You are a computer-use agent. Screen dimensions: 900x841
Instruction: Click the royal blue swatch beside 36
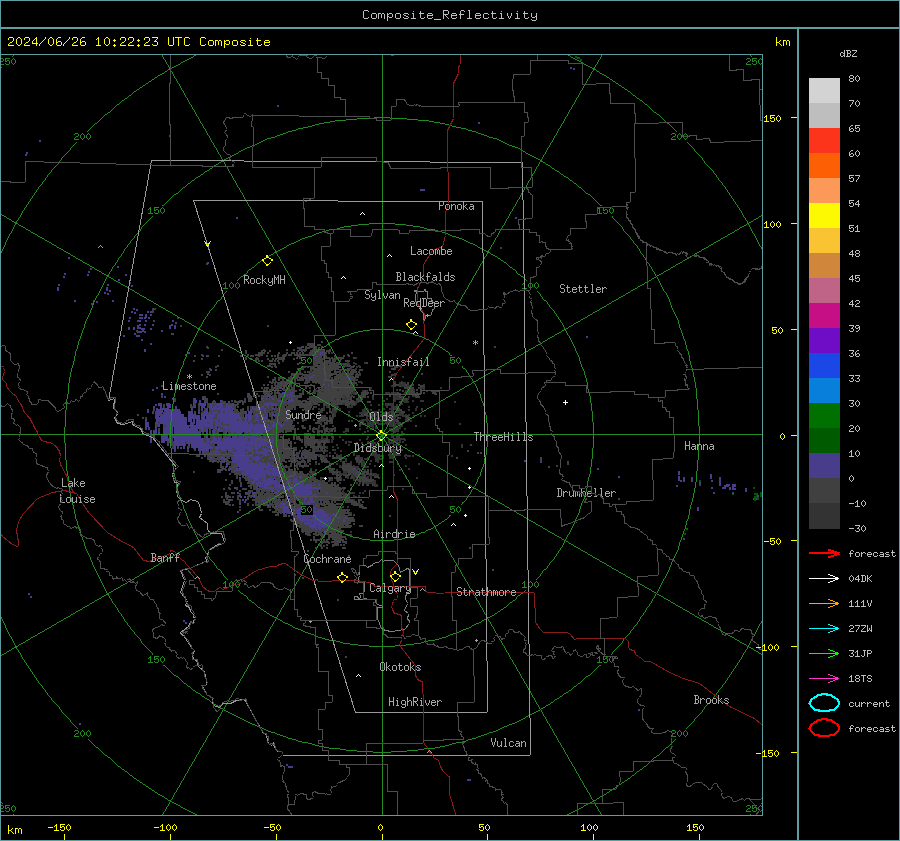click(824, 366)
